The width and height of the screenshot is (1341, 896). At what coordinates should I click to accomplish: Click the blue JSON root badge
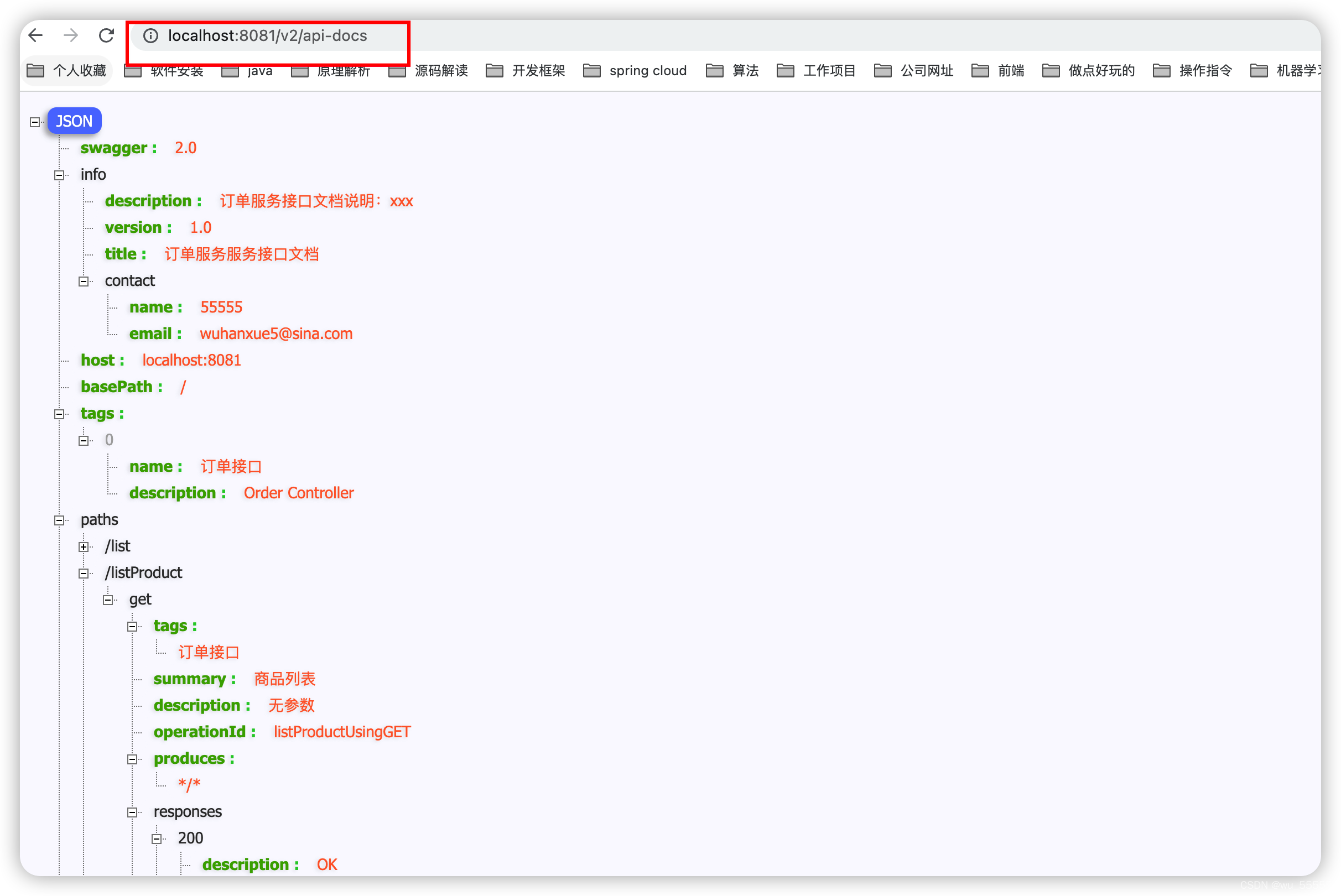(74, 121)
